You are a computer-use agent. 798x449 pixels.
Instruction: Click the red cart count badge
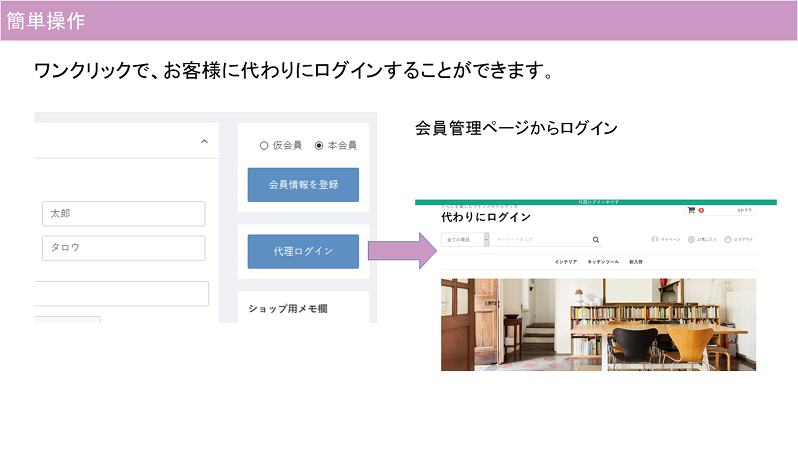pos(701,210)
